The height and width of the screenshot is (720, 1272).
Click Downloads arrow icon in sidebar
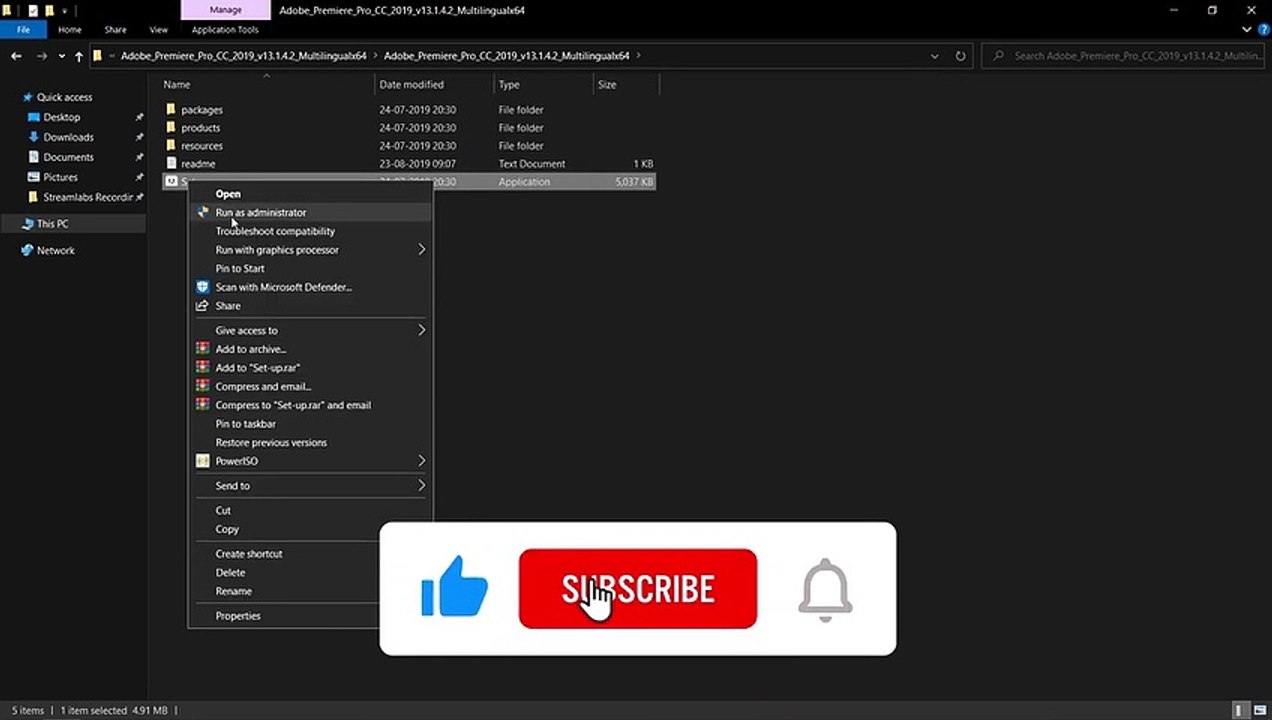click(x=34, y=137)
